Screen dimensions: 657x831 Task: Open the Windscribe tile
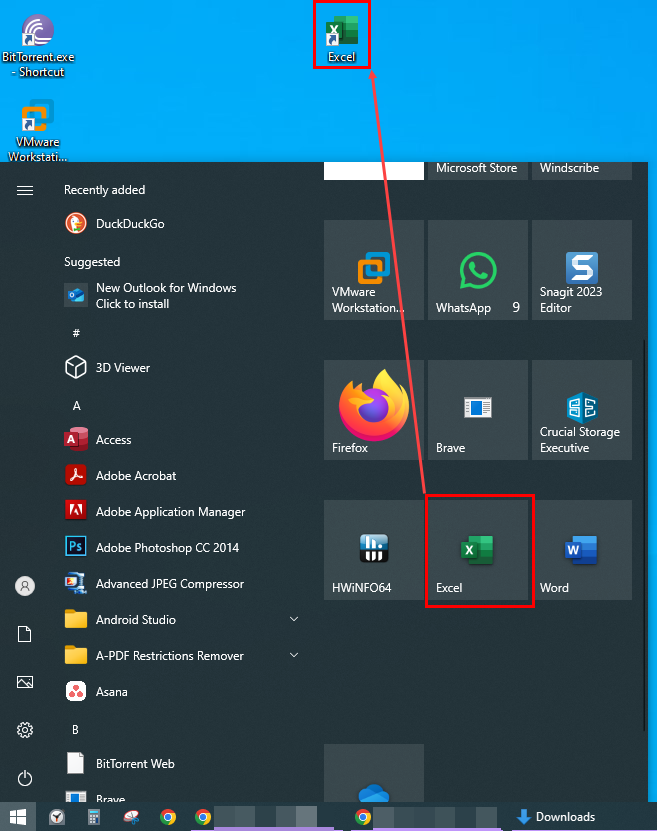tap(582, 171)
